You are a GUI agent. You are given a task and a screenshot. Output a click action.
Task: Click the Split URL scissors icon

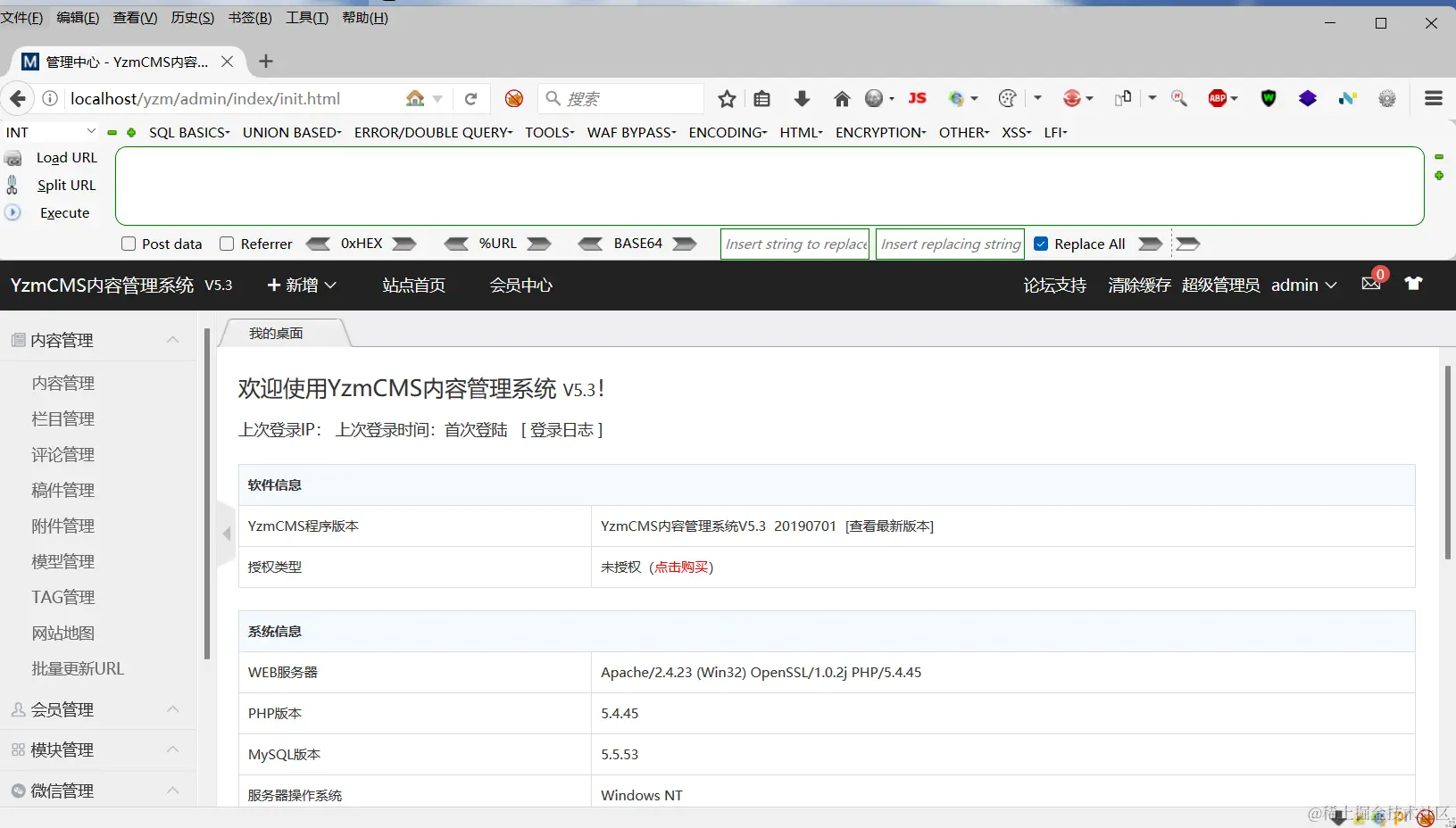pos(12,185)
